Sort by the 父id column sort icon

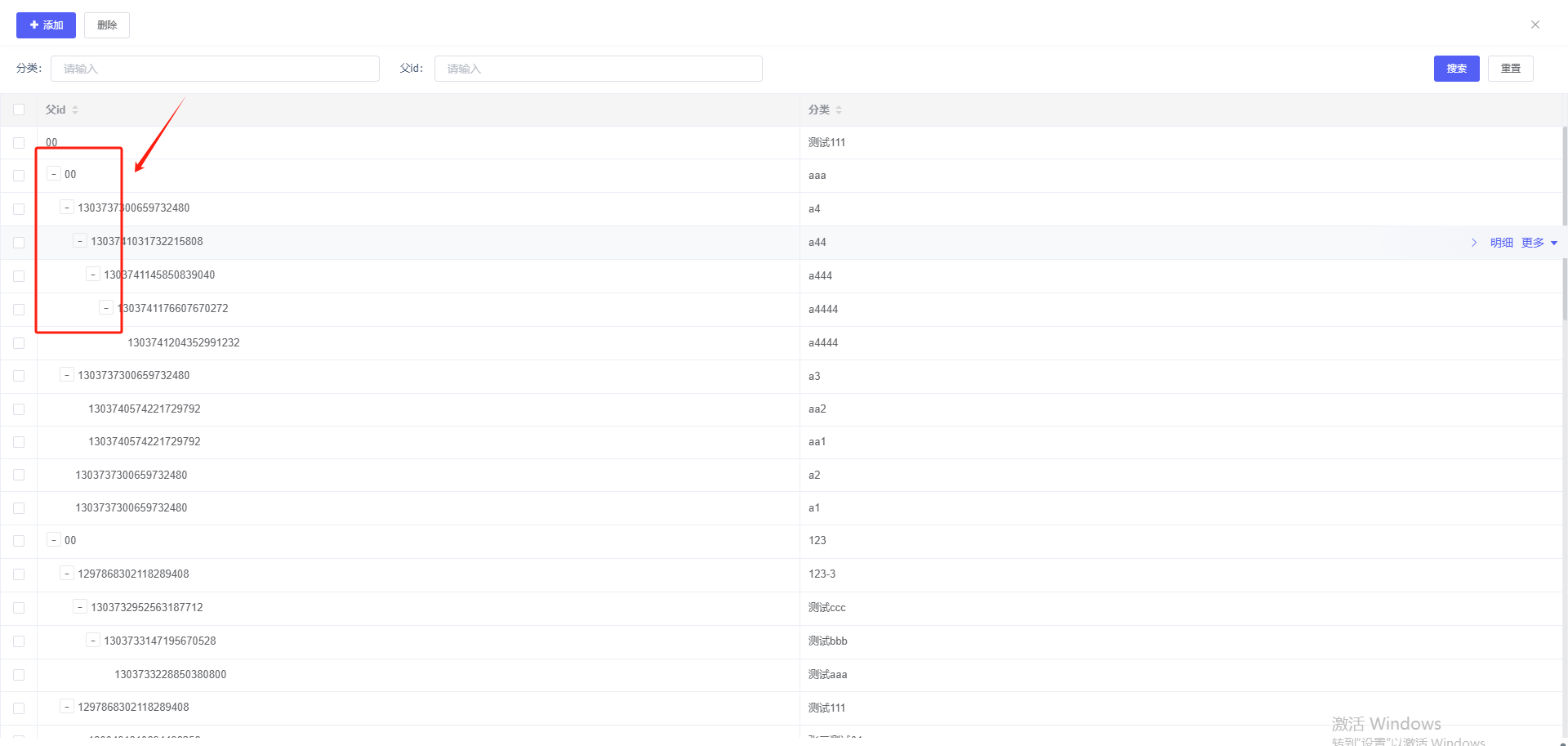(75, 109)
